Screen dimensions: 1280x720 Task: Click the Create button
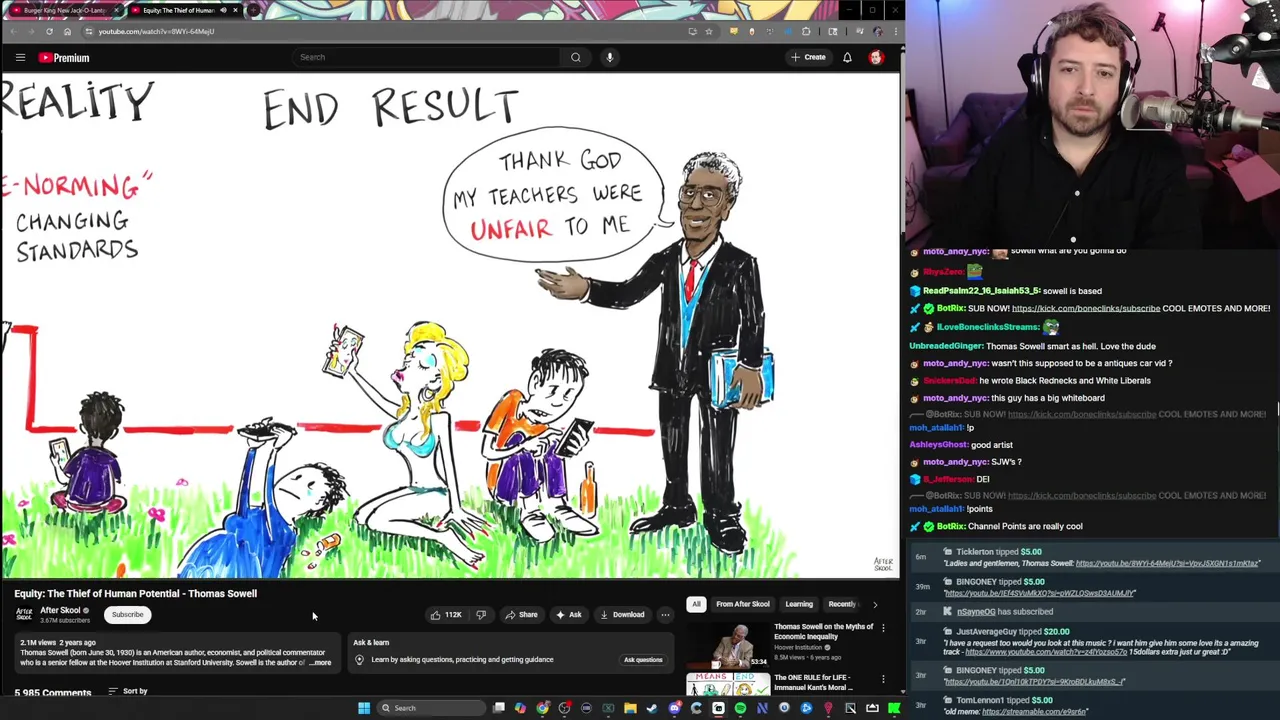[808, 57]
